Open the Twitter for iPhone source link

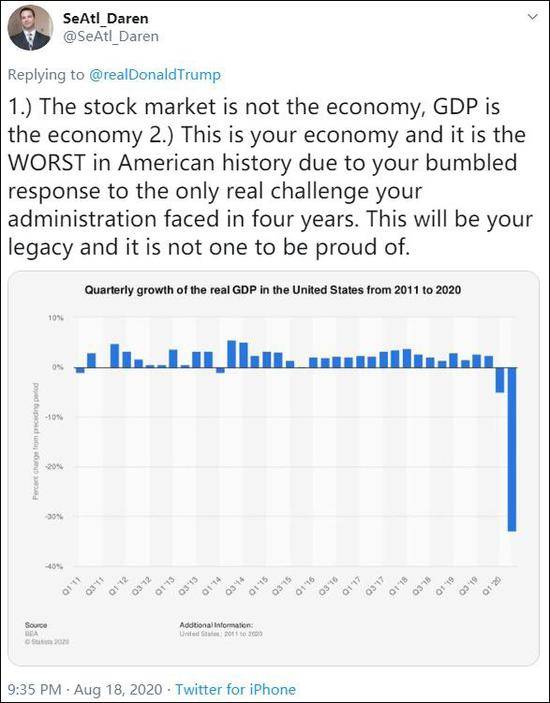coord(235,689)
